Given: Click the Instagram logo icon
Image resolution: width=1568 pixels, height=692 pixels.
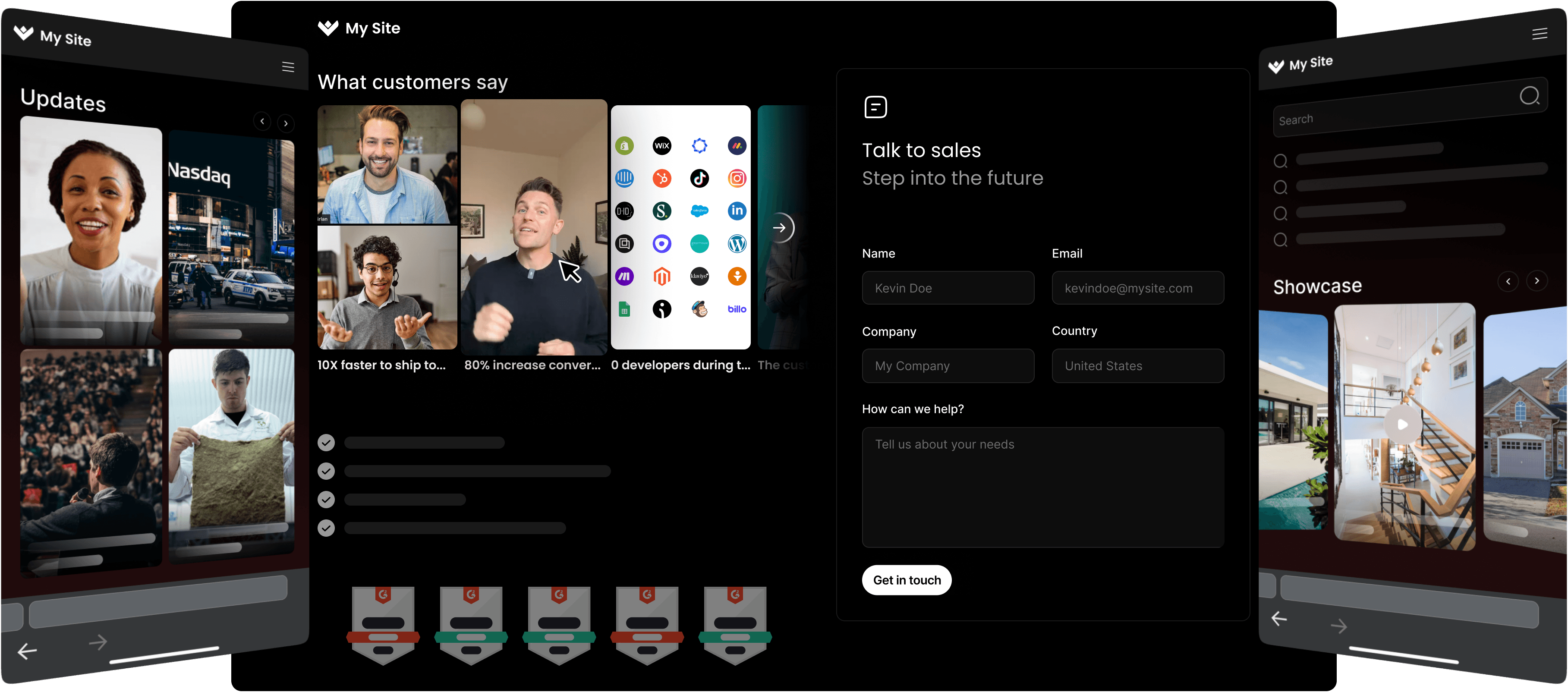Looking at the screenshot, I should (x=737, y=178).
